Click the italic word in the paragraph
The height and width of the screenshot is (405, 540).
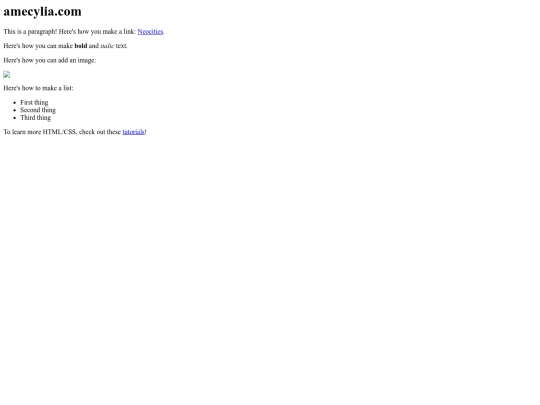107,46
